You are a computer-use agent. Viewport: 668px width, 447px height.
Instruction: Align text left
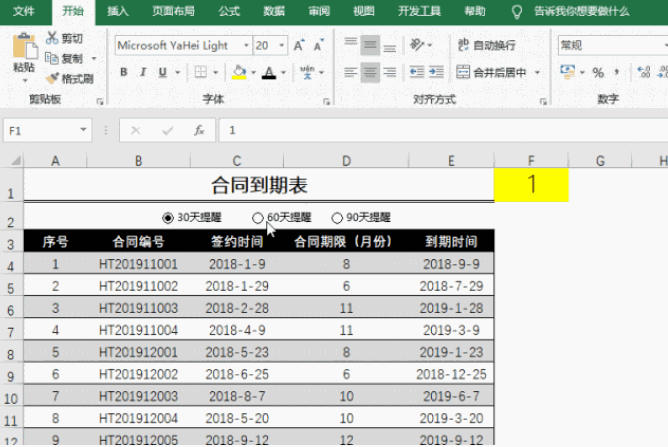tap(351, 72)
